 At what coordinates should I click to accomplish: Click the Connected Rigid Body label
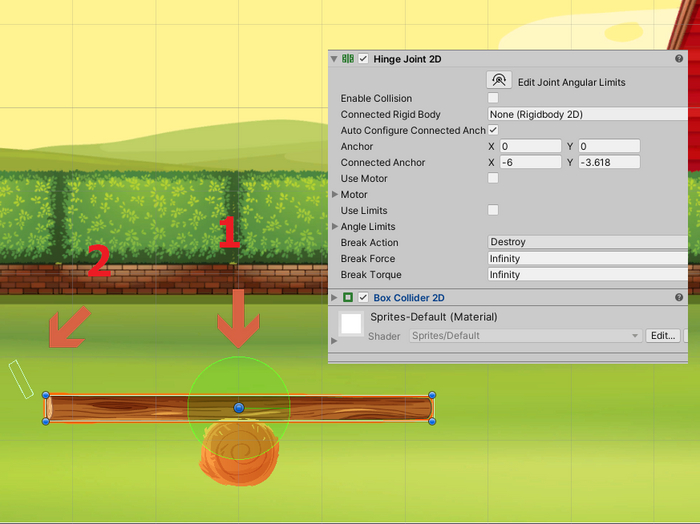[x=391, y=114]
